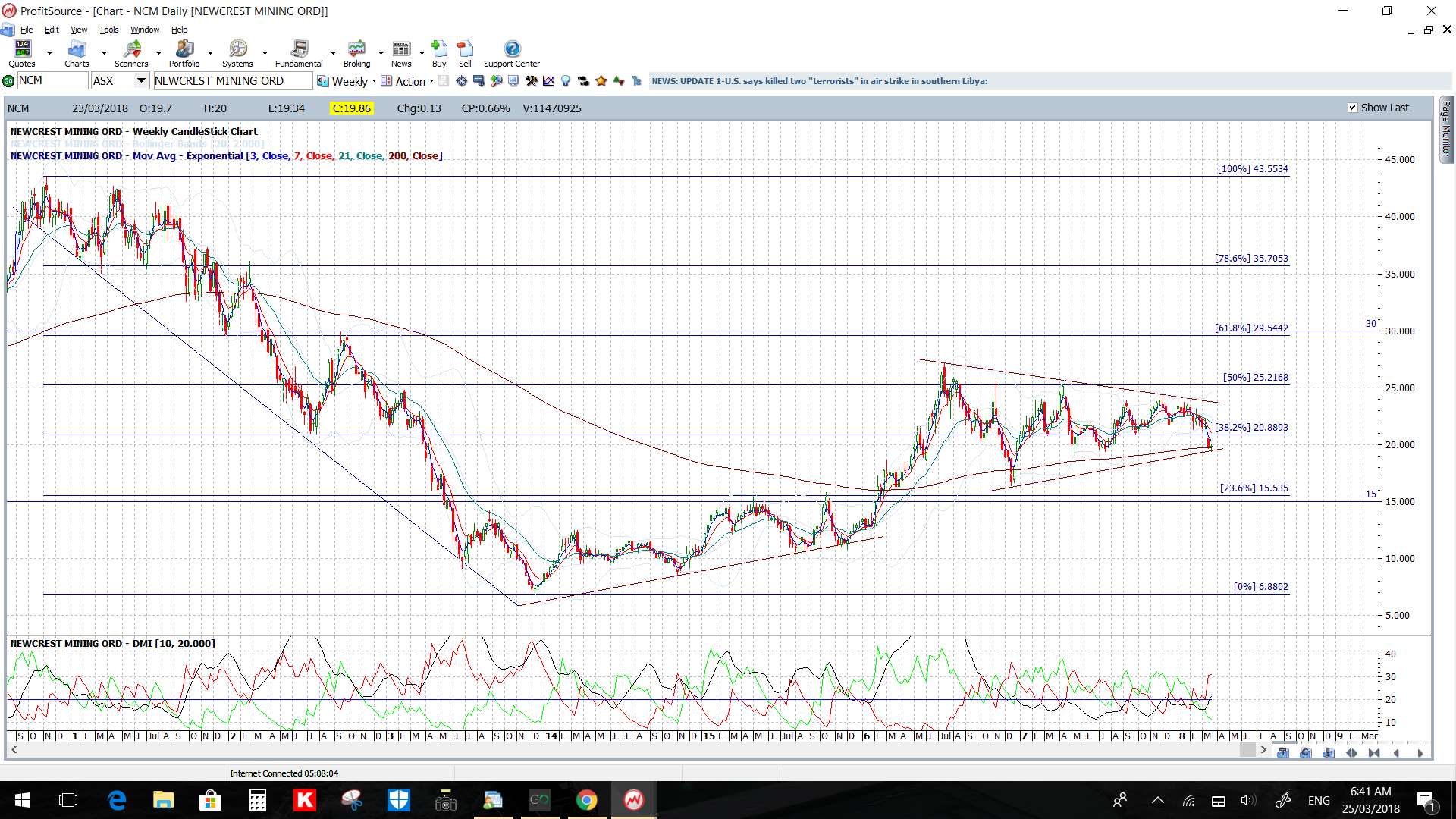
Task: Open the Tools menu
Action: tap(109, 30)
